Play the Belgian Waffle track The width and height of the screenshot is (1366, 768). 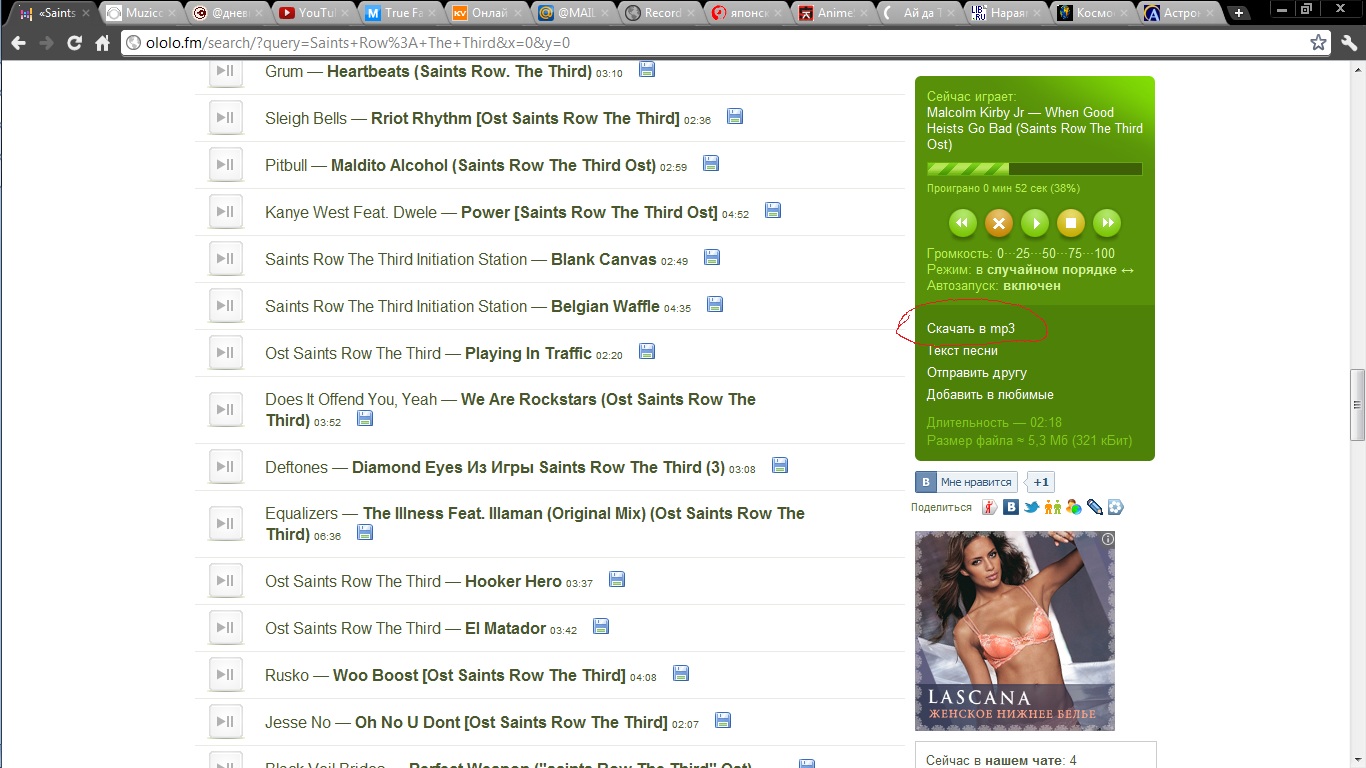pos(226,306)
